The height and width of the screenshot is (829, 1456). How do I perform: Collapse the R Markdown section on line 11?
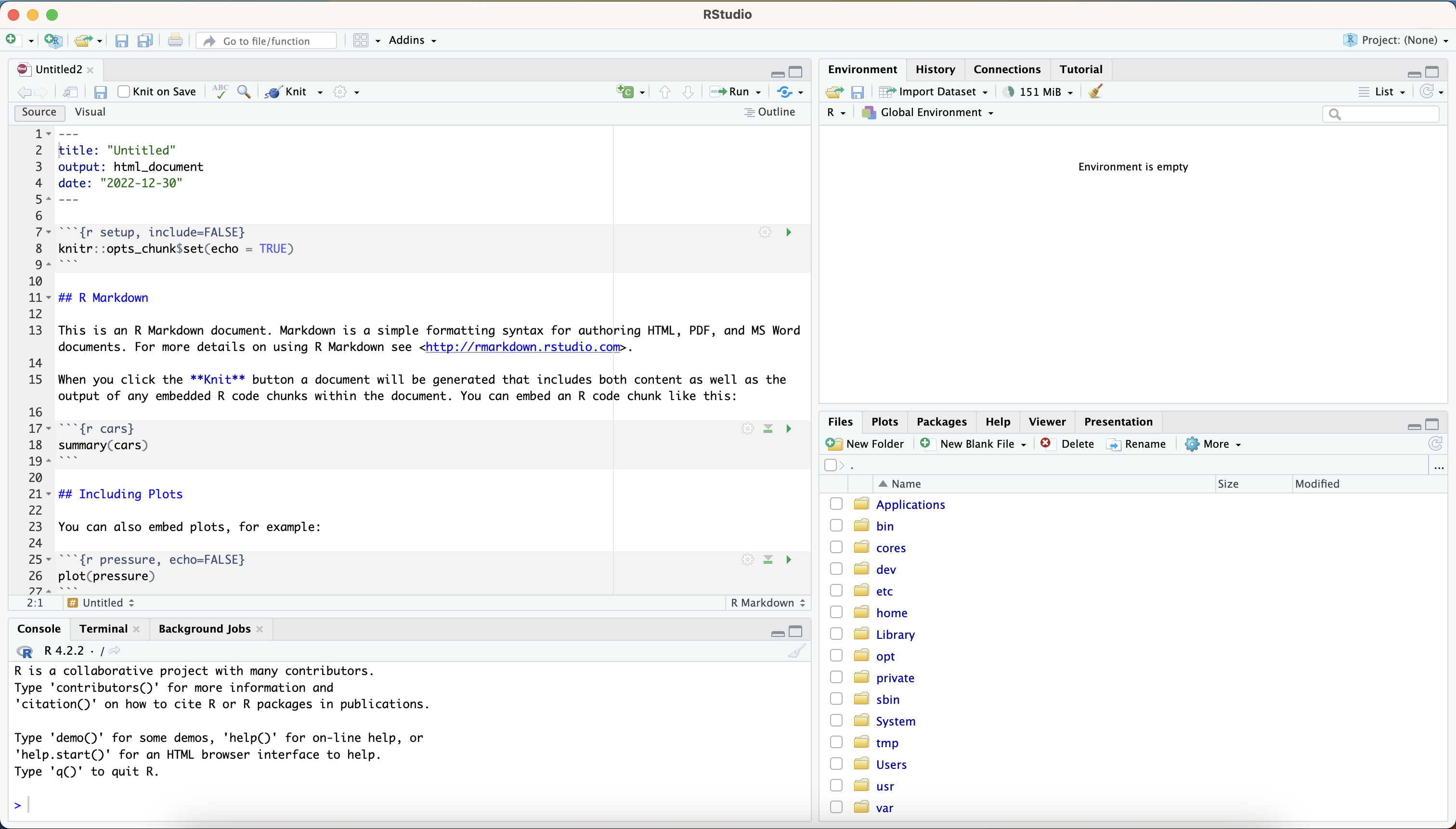49,298
